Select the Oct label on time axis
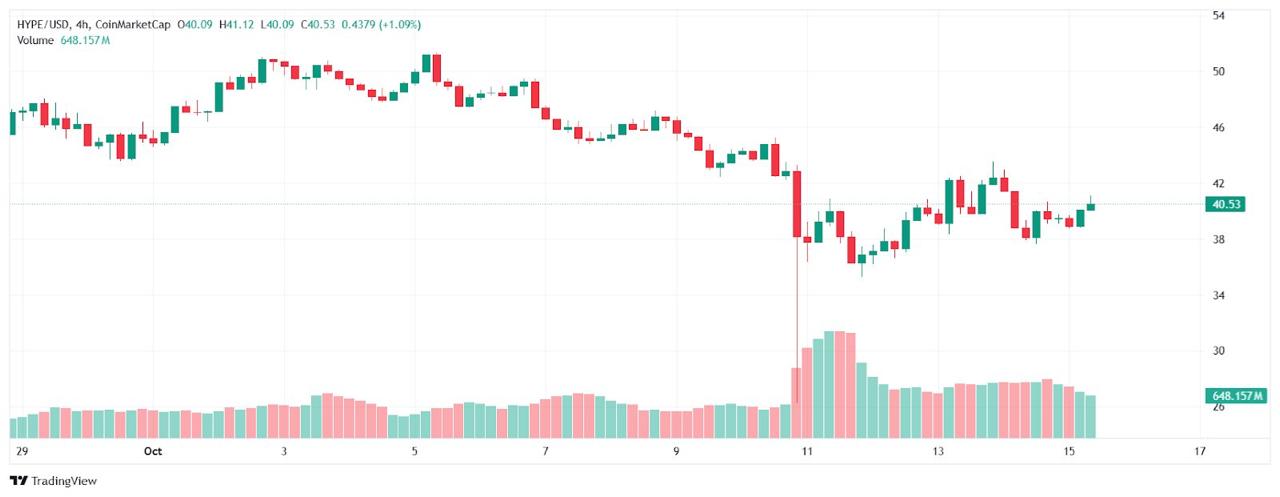1280x497 pixels. [x=152, y=452]
